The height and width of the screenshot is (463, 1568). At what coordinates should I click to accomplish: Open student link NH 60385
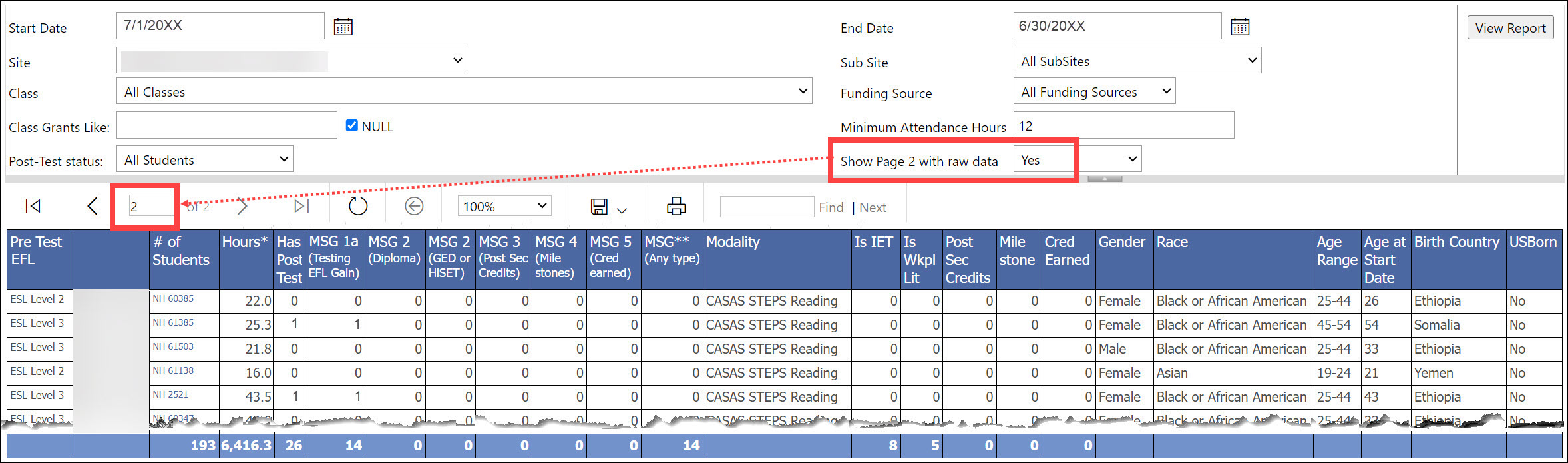point(173,299)
